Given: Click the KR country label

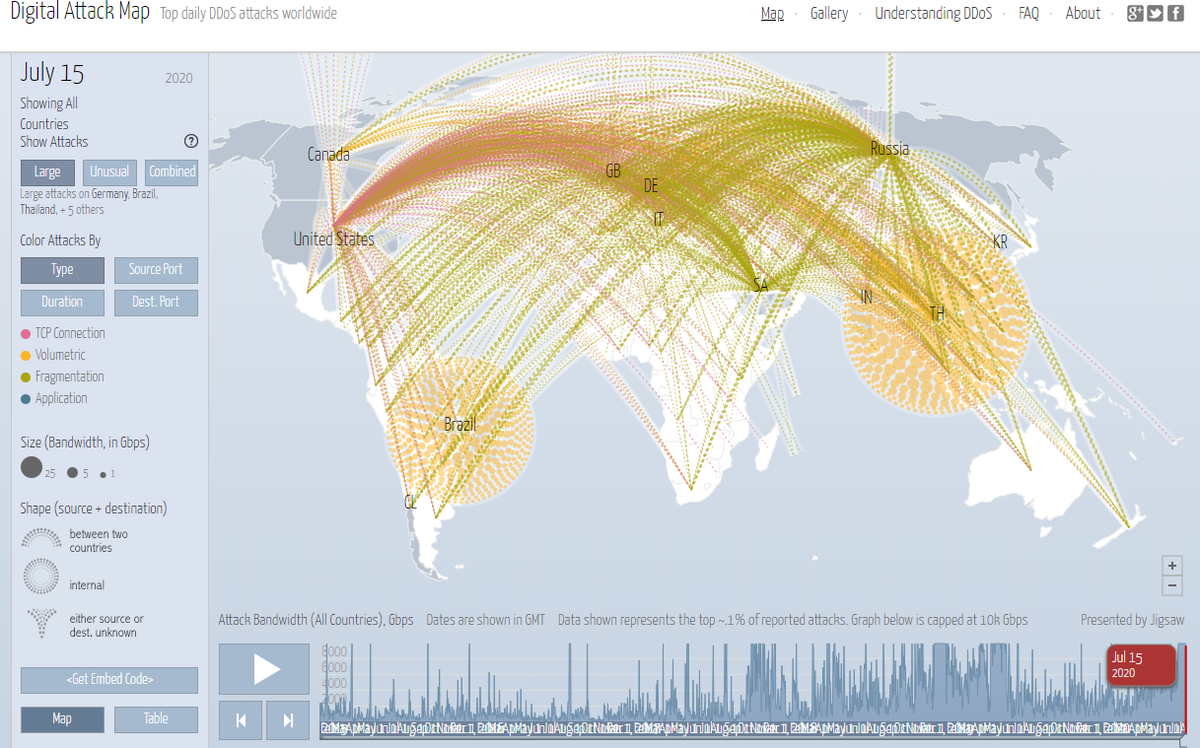Looking at the screenshot, I should point(1000,243).
